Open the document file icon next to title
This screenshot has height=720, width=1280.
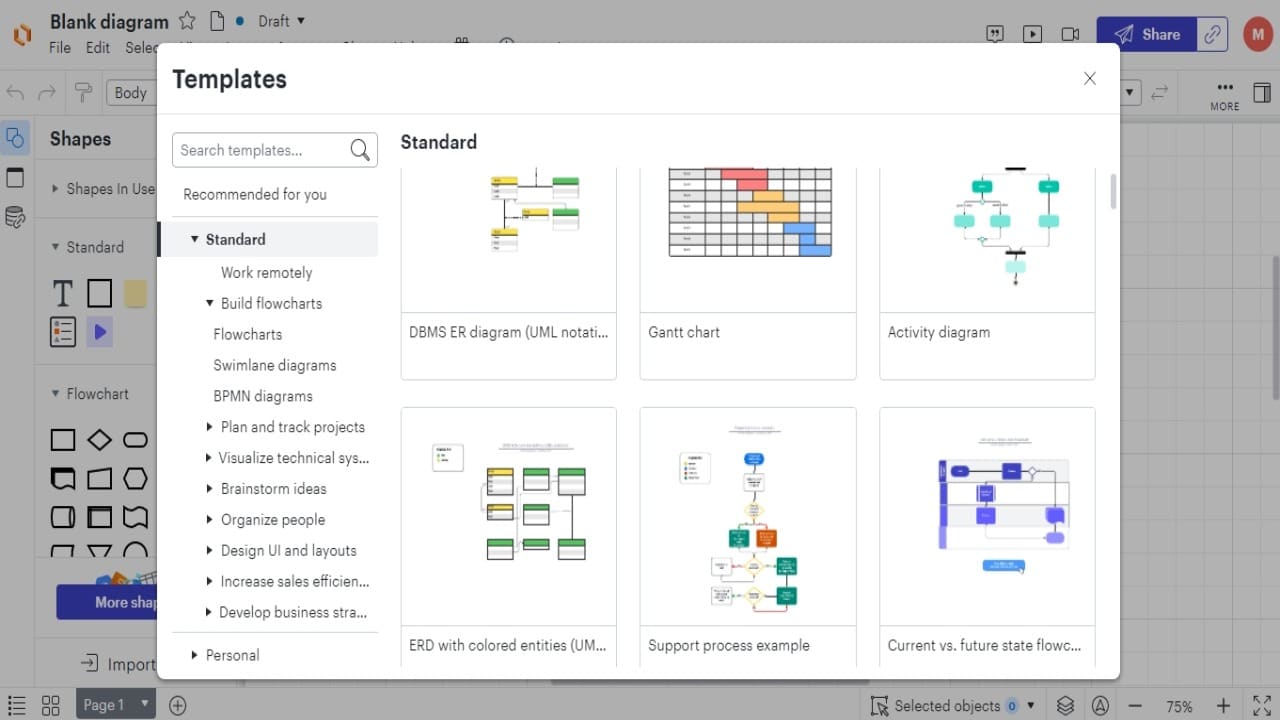pos(216,21)
